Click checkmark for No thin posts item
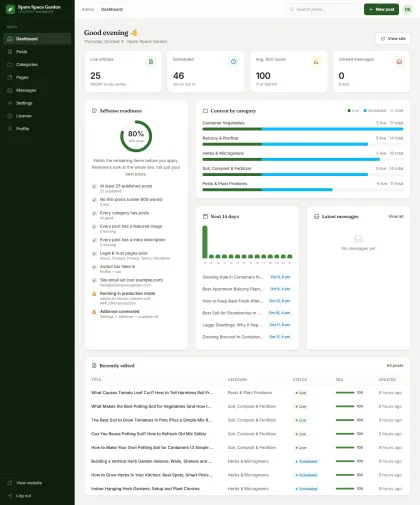Viewport: 420px width, 505px height. click(94, 200)
